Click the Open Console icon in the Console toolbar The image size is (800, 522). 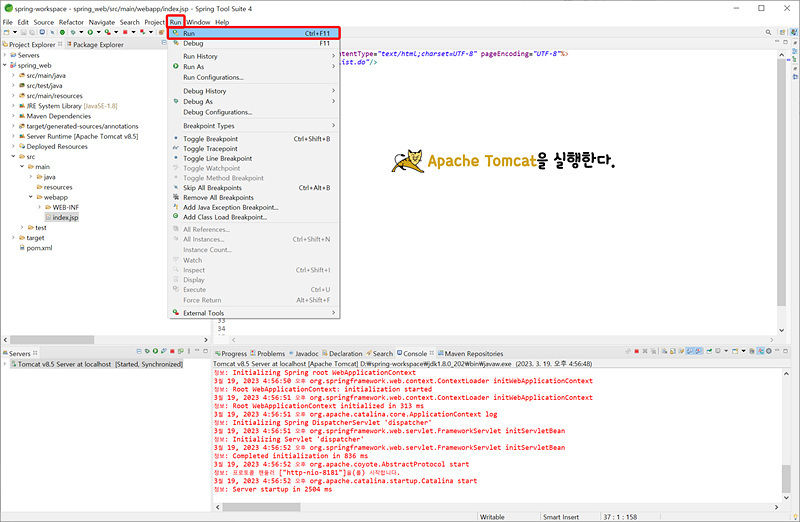(735, 351)
